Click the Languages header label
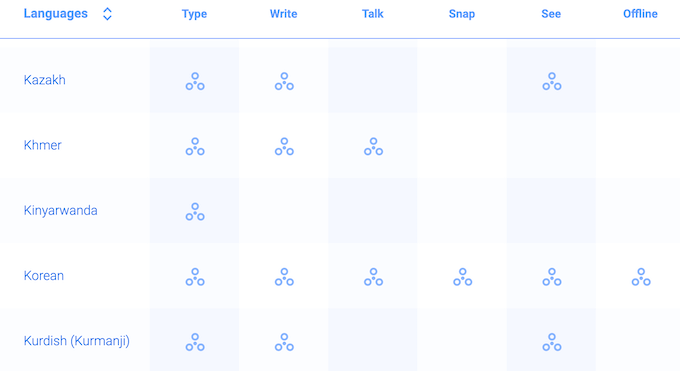The image size is (680, 371). pyautogui.click(x=56, y=14)
